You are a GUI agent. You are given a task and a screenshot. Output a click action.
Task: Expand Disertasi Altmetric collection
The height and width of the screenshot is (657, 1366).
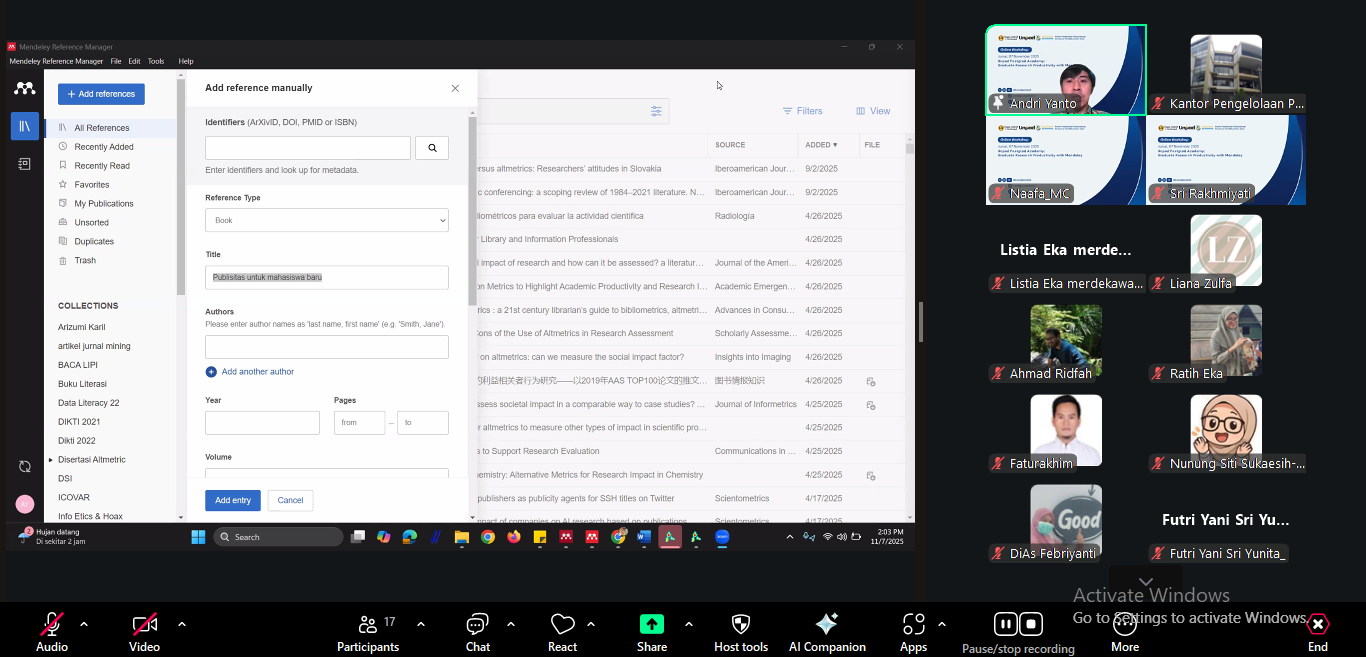pyautogui.click(x=51, y=460)
